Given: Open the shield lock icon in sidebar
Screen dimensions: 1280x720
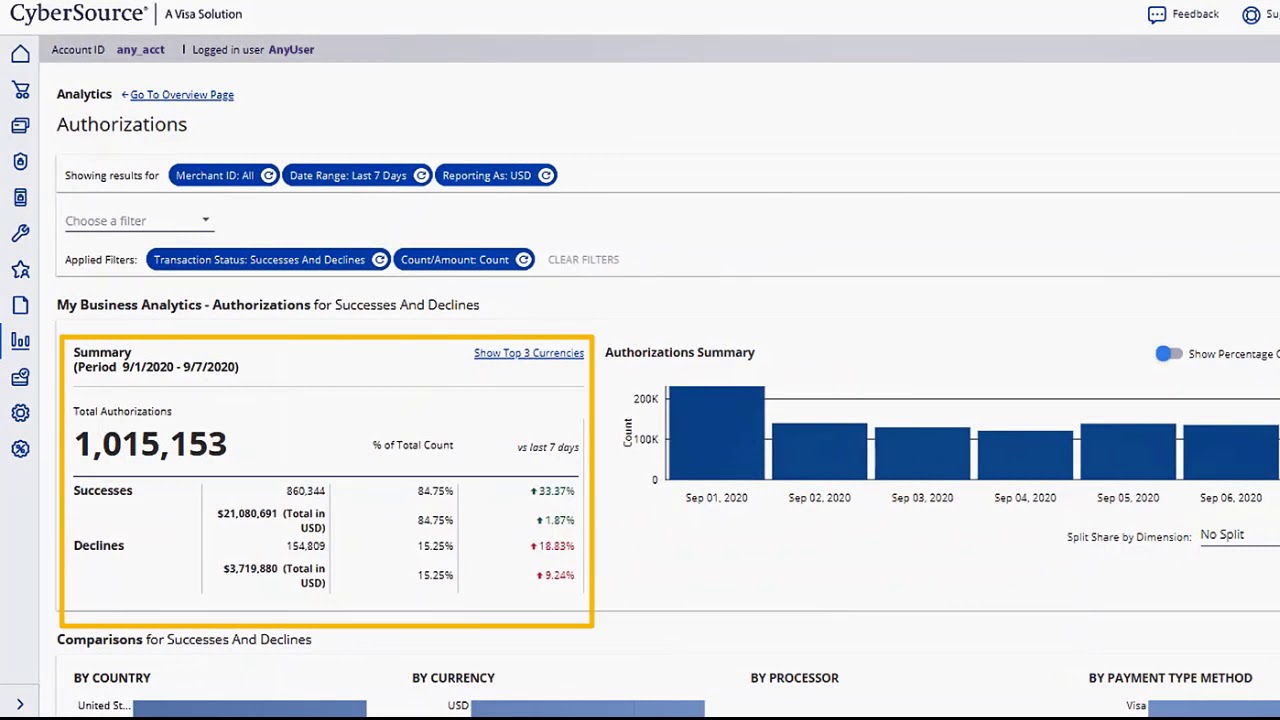Looking at the screenshot, I should point(20,162).
